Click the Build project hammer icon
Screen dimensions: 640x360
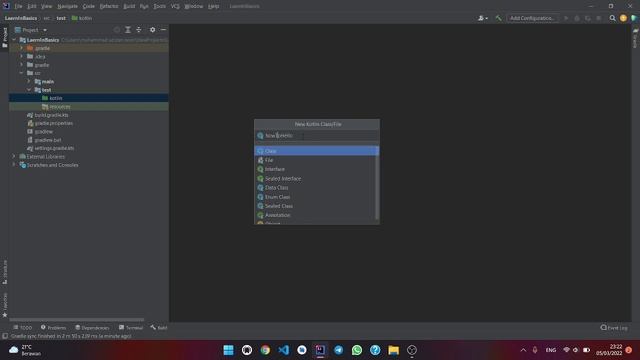[498, 18]
